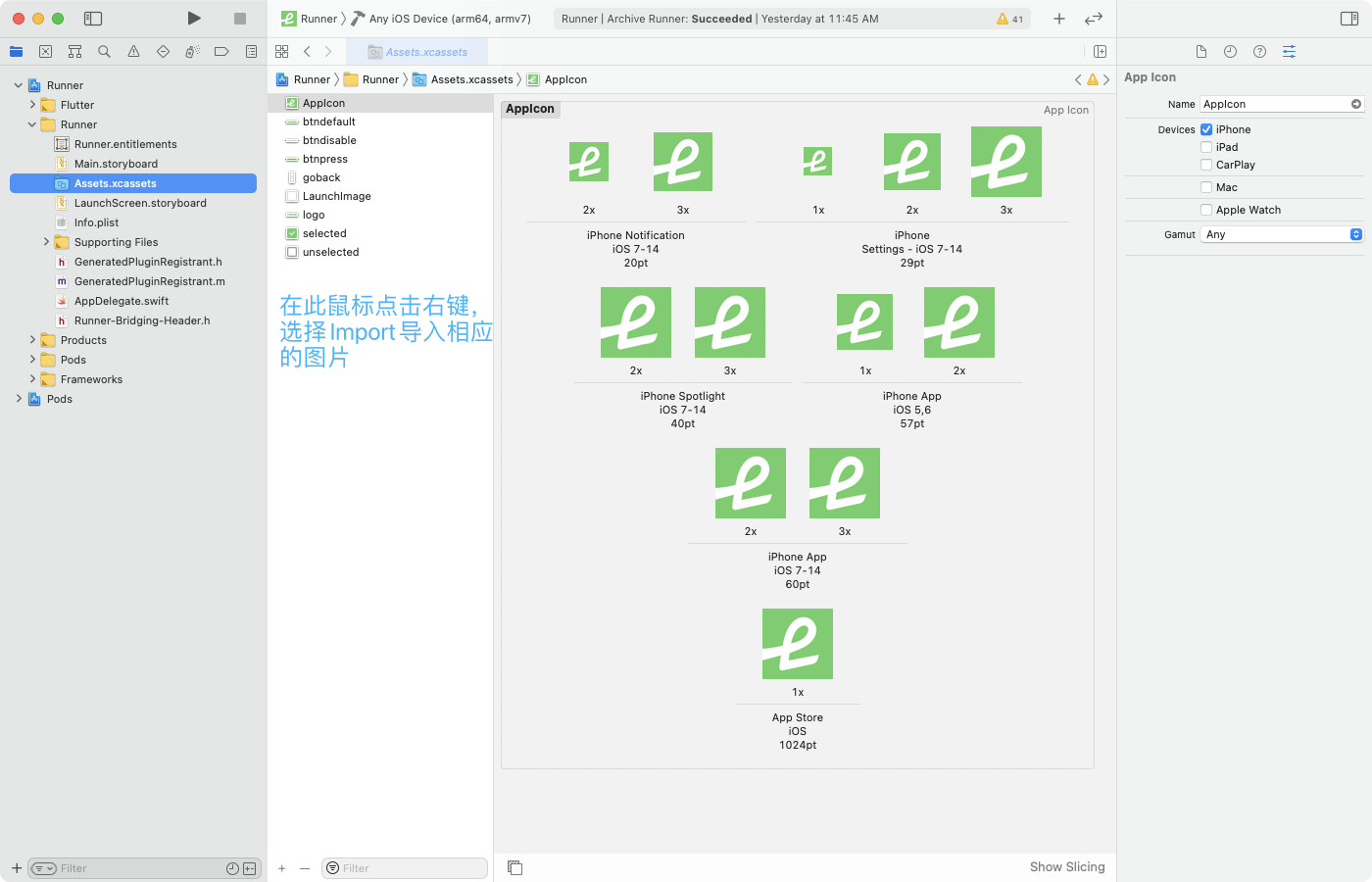Open Info.plist in the navigator
1372x882 pixels.
(96, 222)
